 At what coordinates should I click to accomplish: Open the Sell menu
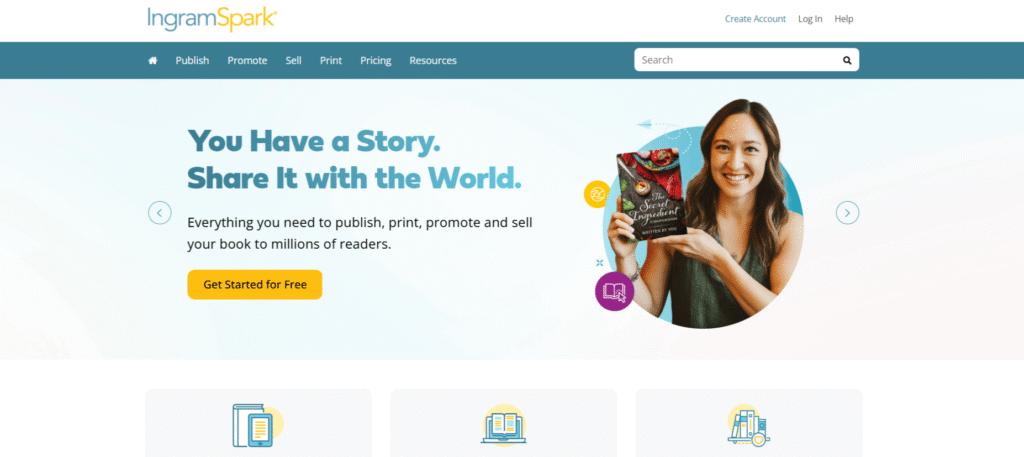[x=293, y=60]
